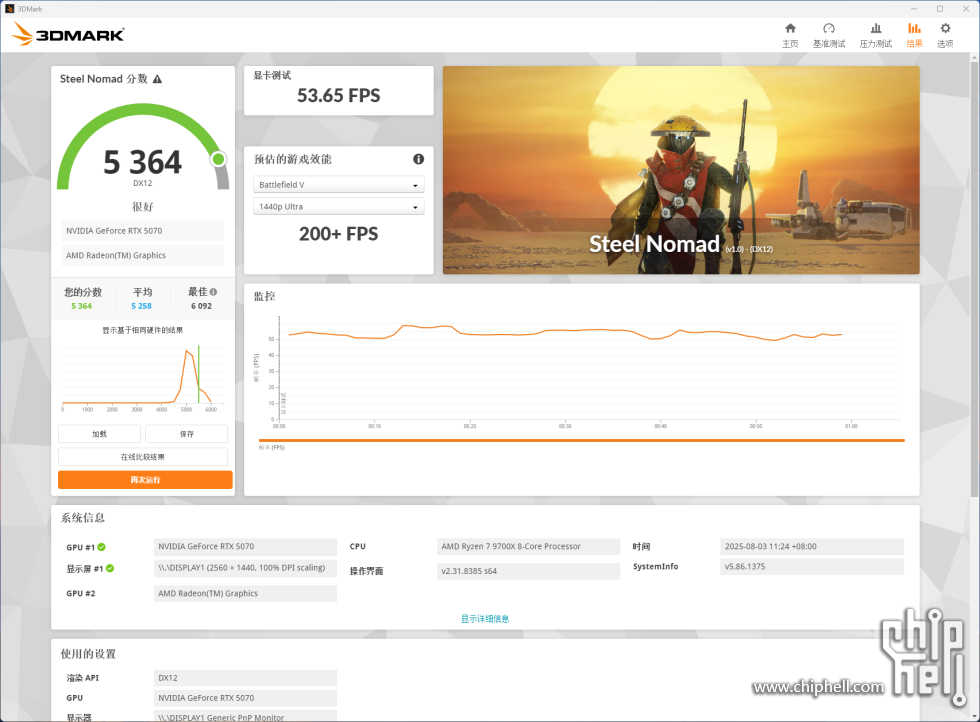Click the 渲染 API DX12 settings field
The width and height of the screenshot is (980, 722).
point(245,678)
